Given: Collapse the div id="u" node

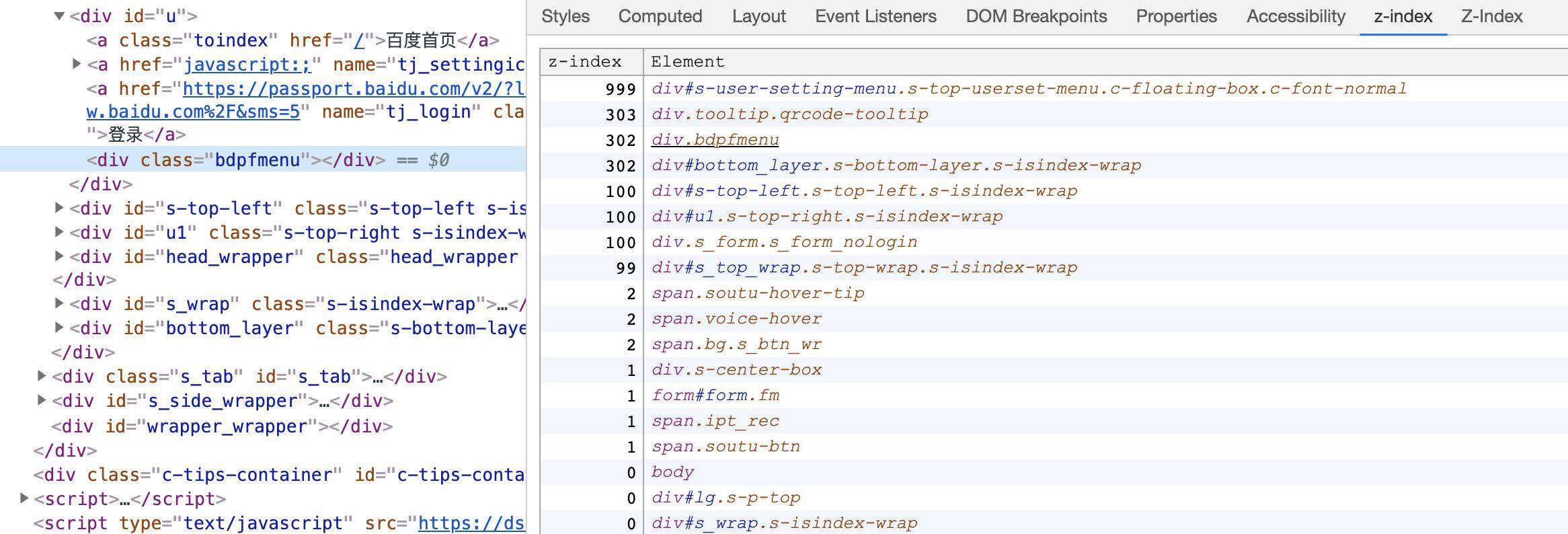Looking at the screenshot, I should click(59, 15).
